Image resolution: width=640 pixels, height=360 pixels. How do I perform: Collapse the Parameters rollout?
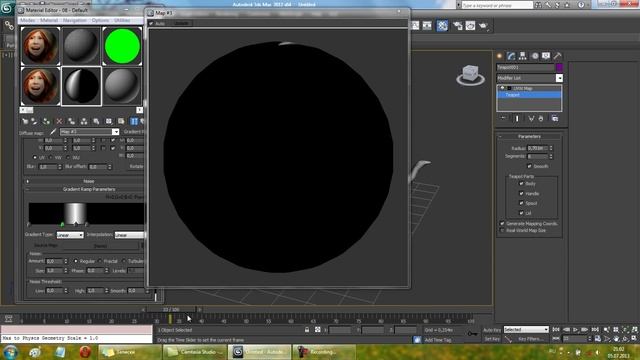pyautogui.click(x=529, y=136)
